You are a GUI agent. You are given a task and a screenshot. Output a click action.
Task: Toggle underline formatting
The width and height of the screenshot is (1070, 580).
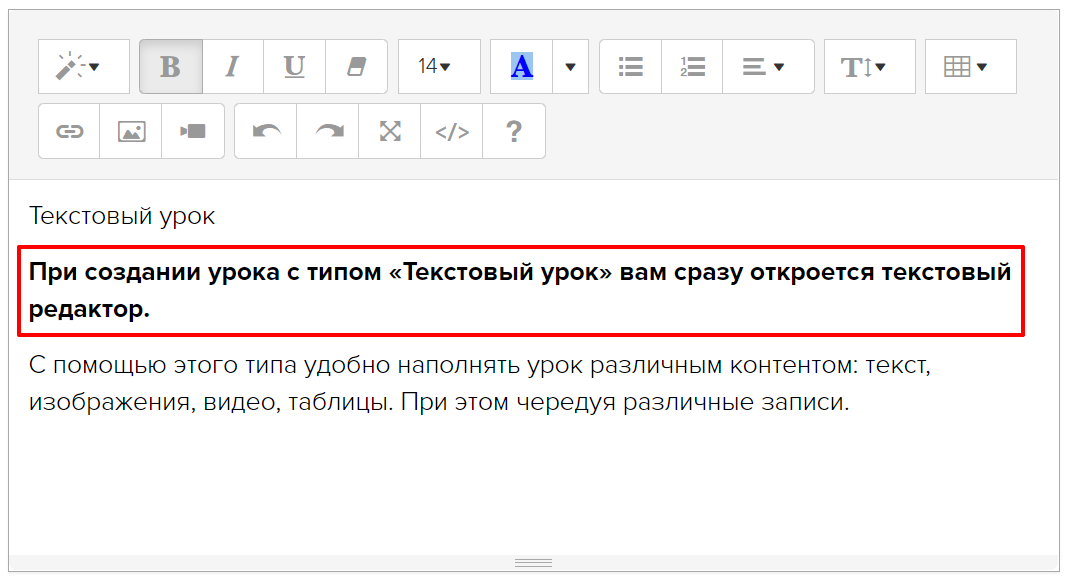(294, 67)
